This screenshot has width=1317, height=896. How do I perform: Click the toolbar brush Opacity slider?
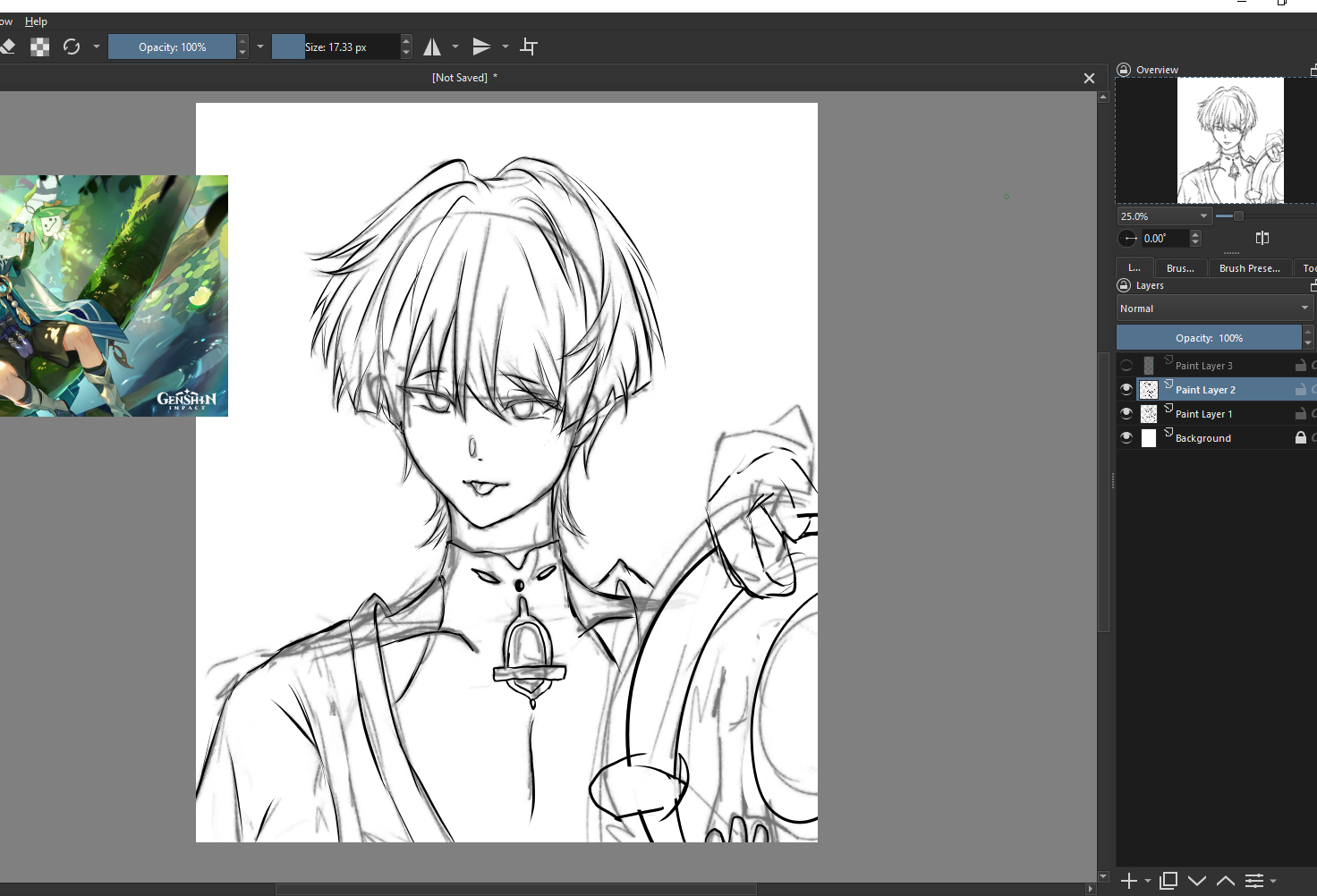pos(172,46)
